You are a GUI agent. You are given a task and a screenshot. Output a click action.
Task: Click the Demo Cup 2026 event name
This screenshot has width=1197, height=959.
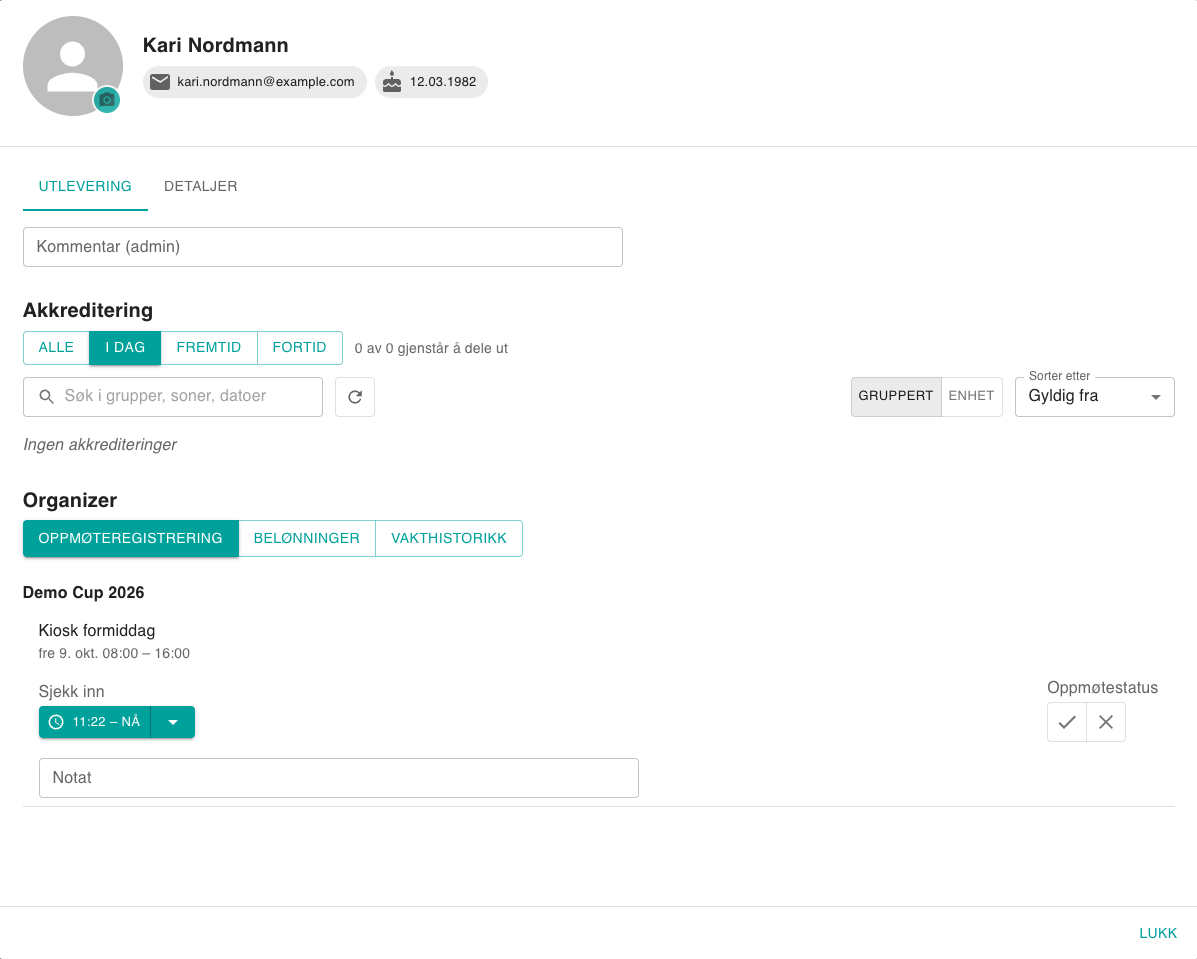[x=84, y=593]
